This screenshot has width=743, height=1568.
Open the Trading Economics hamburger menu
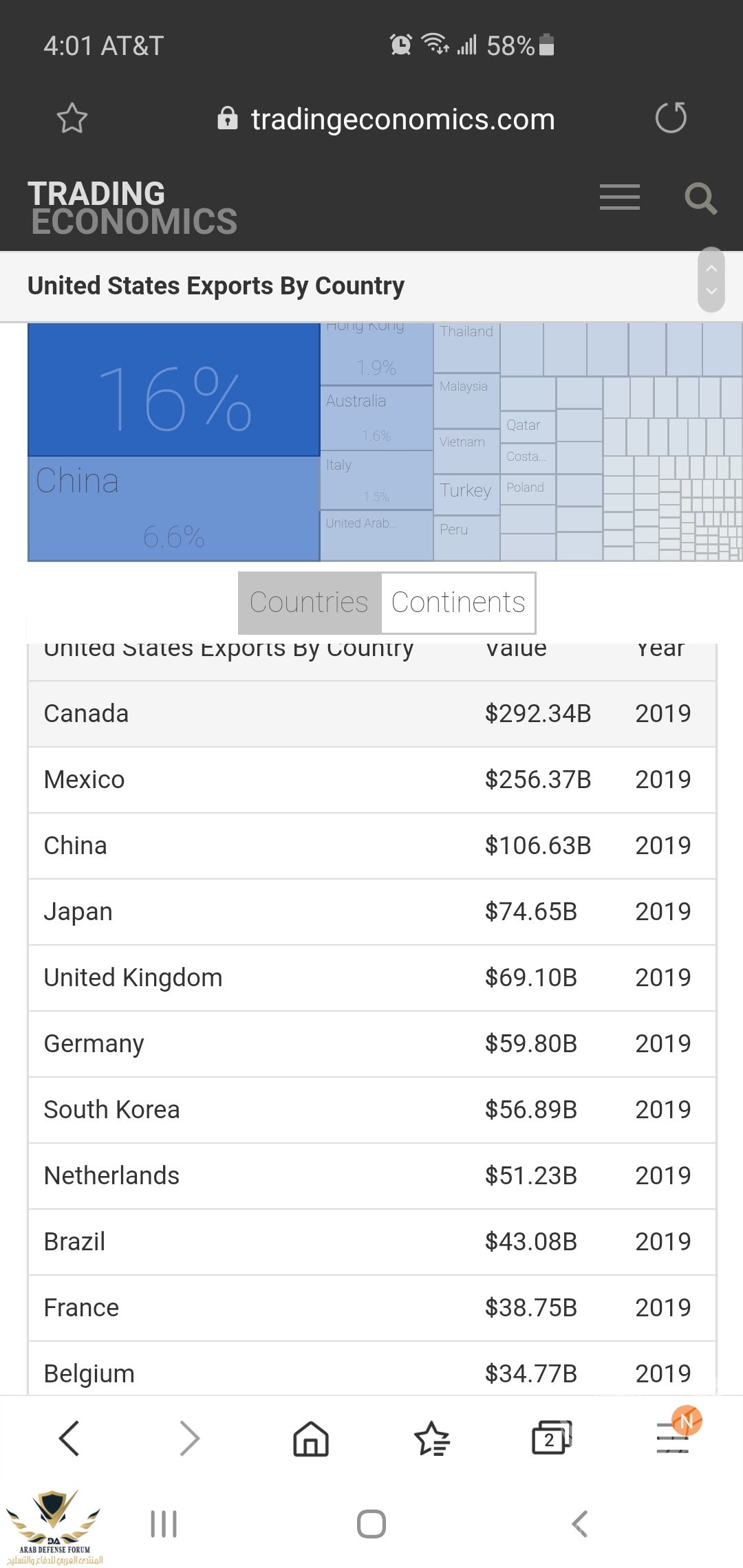point(619,197)
